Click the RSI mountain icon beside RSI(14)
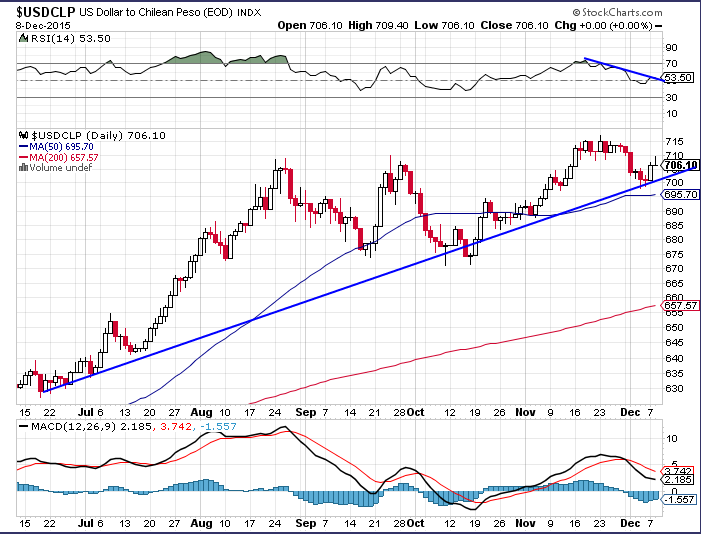Image resolution: width=701 pixels, height=534 pixels. [23, 38]
